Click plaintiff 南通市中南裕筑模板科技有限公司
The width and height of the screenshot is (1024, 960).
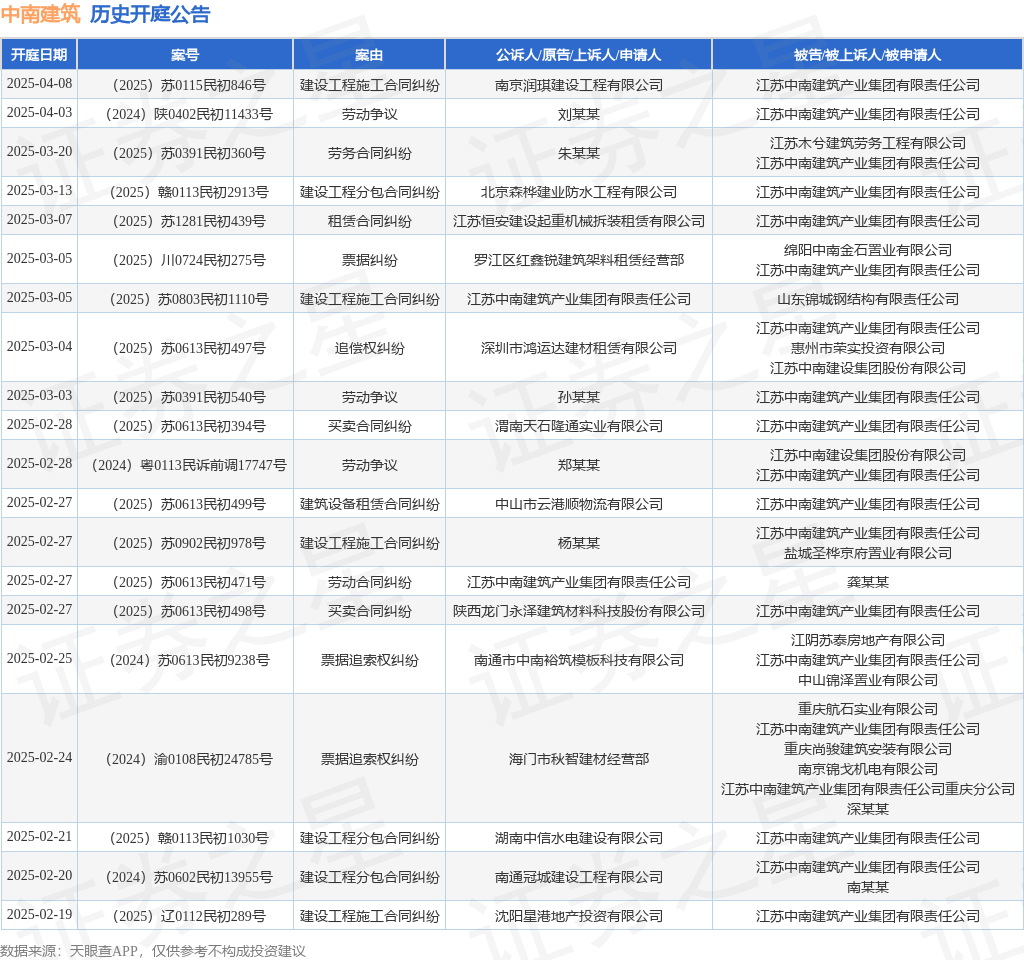578,660
